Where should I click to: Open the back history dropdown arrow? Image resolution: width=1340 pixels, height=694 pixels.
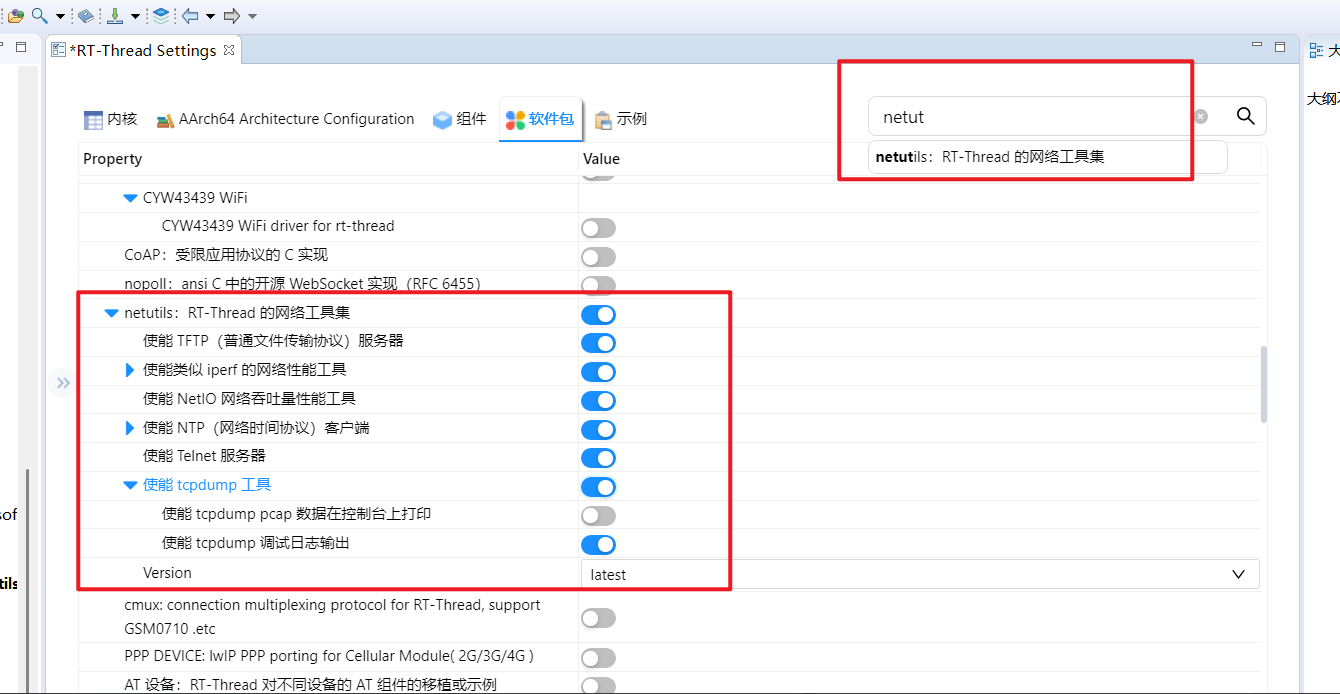(210, 16)
